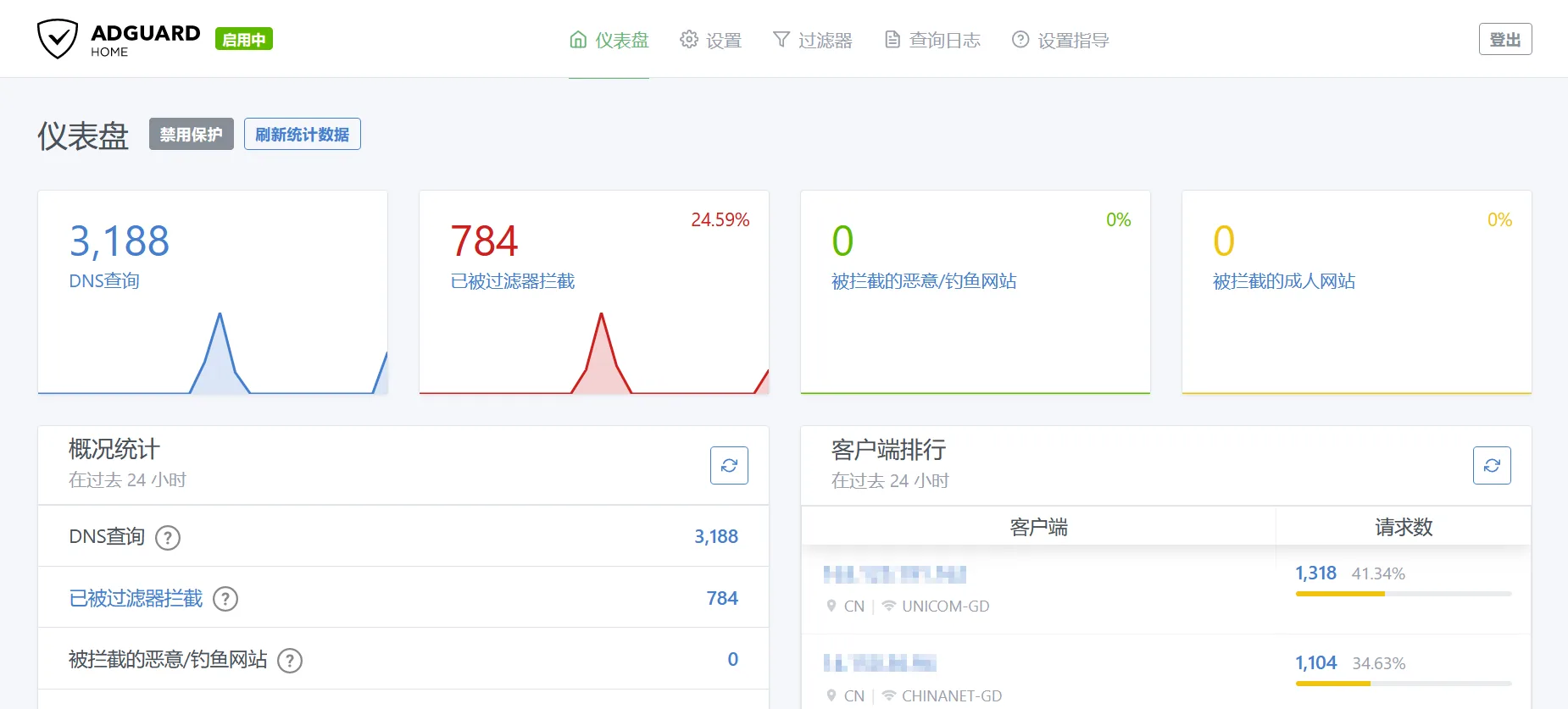Open the 设置 menu in the top navigation

point(710,40)
